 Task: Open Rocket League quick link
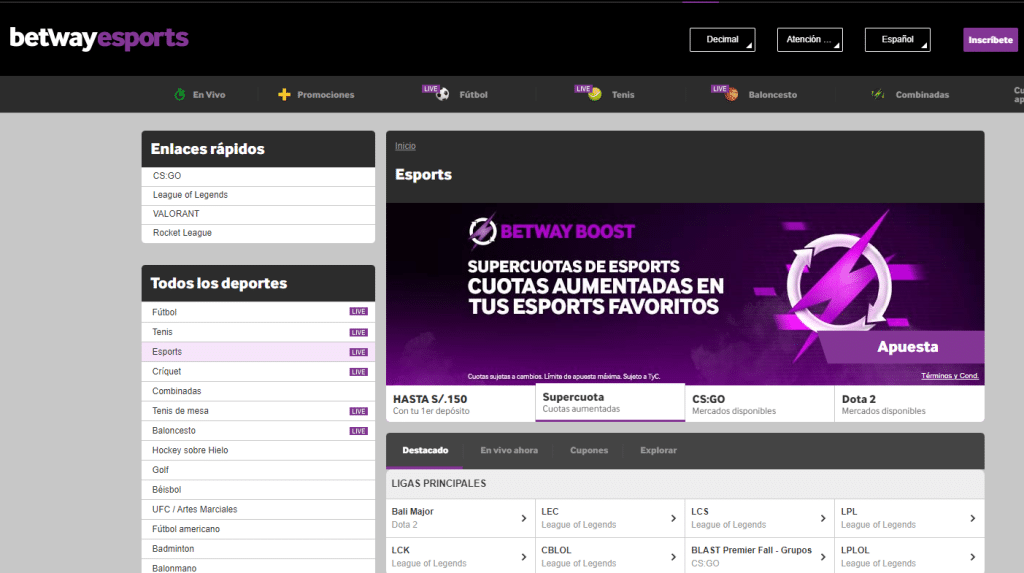(x=258, y=233)
